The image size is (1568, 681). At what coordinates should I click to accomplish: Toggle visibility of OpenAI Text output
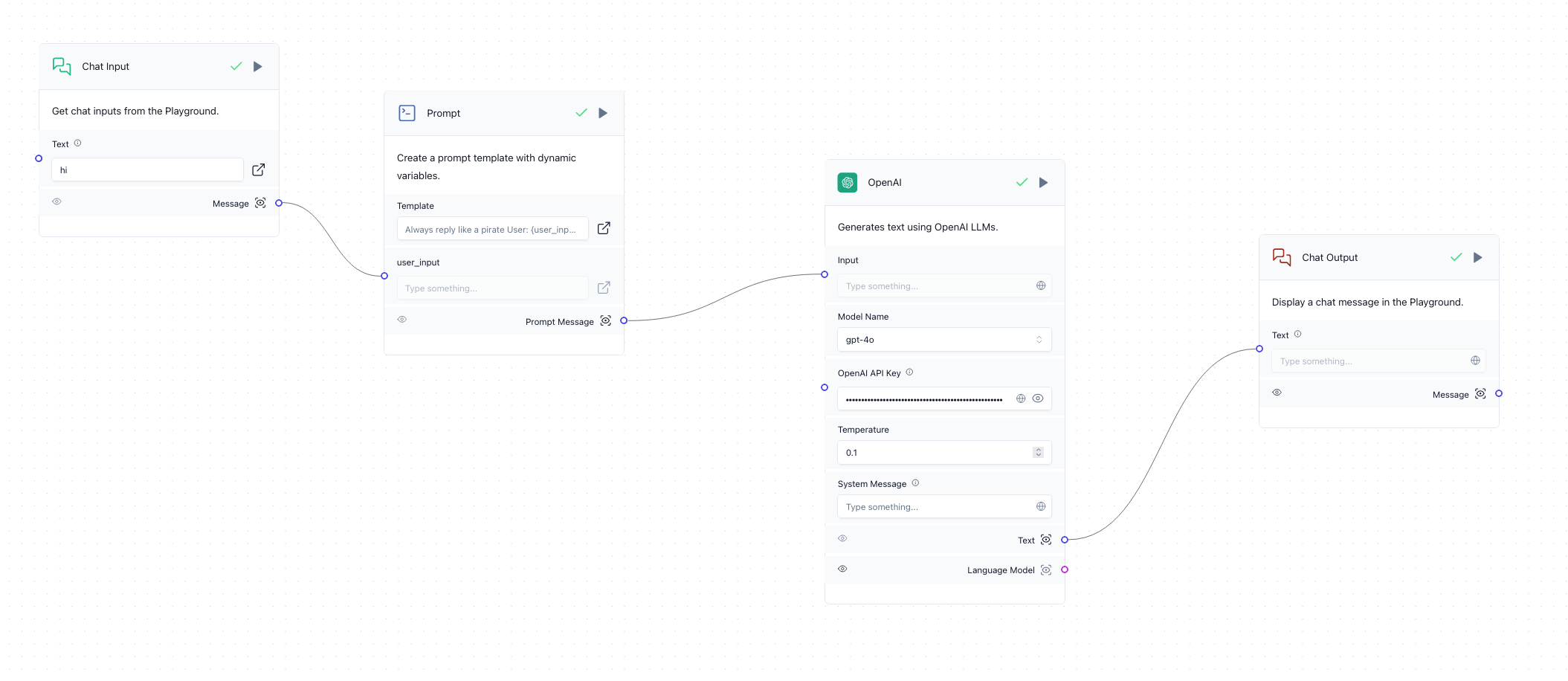[842, 539]
